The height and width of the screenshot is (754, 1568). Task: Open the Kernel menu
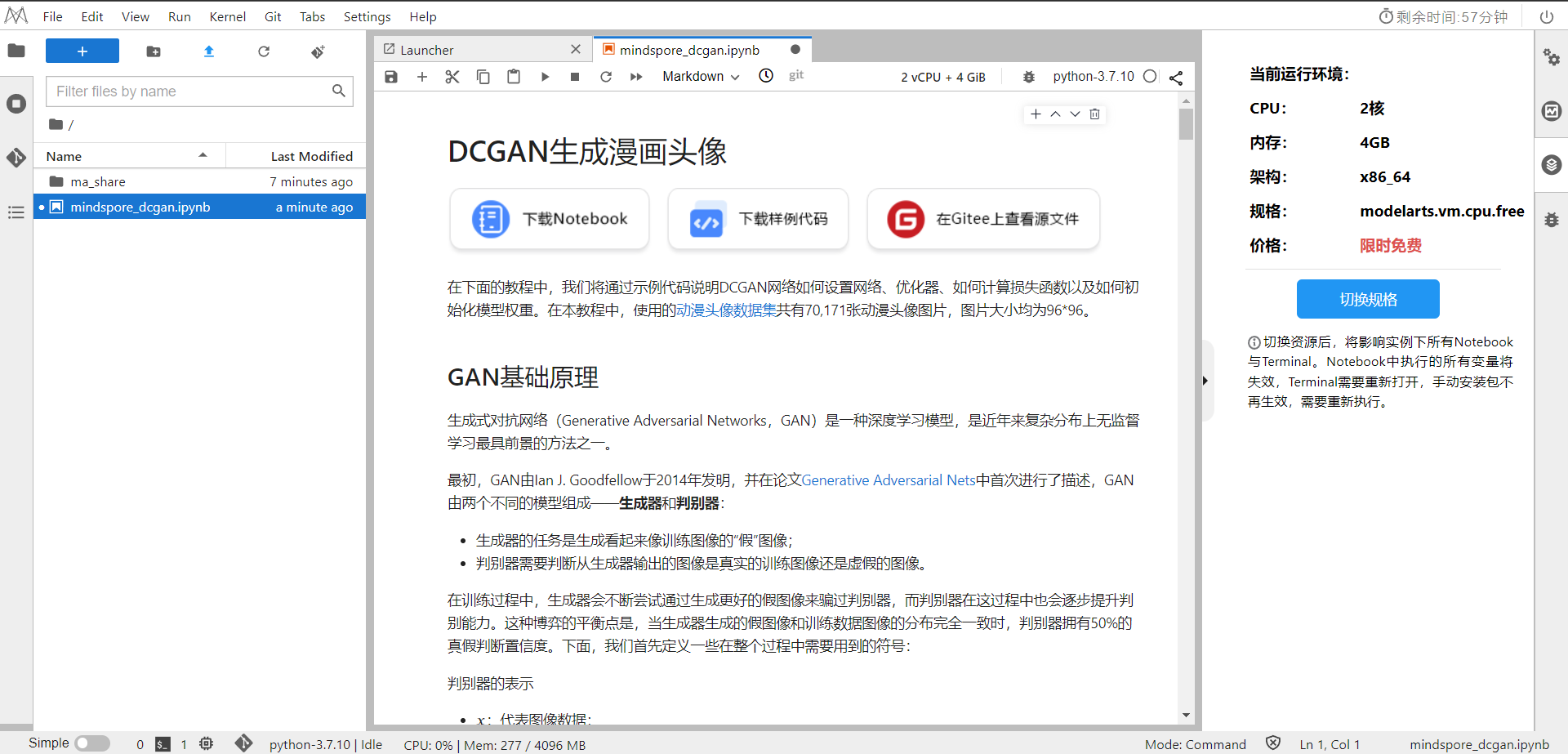click(227, 16)
